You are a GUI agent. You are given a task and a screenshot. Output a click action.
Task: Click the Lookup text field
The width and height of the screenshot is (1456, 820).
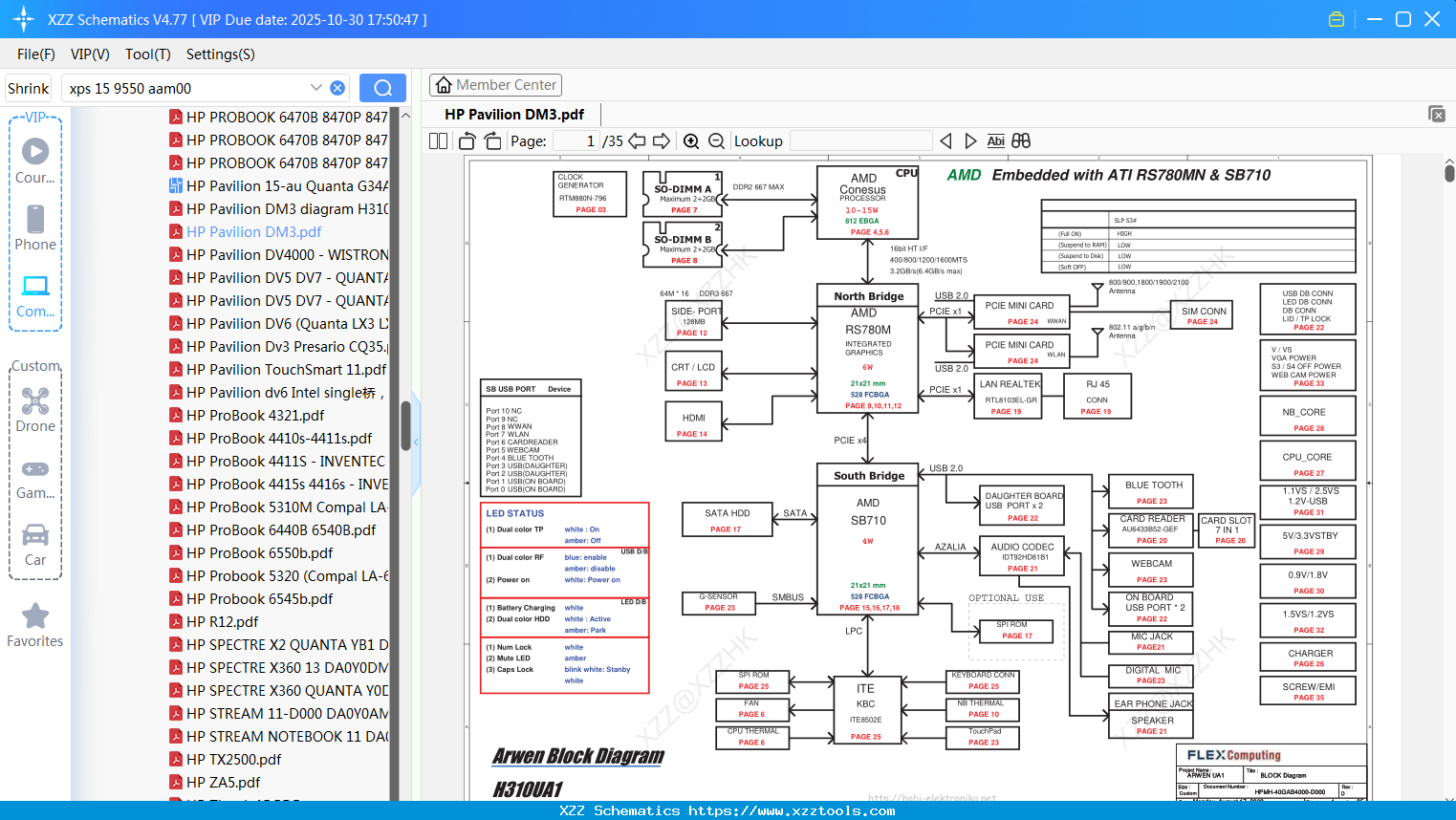[x=860, y=140]
